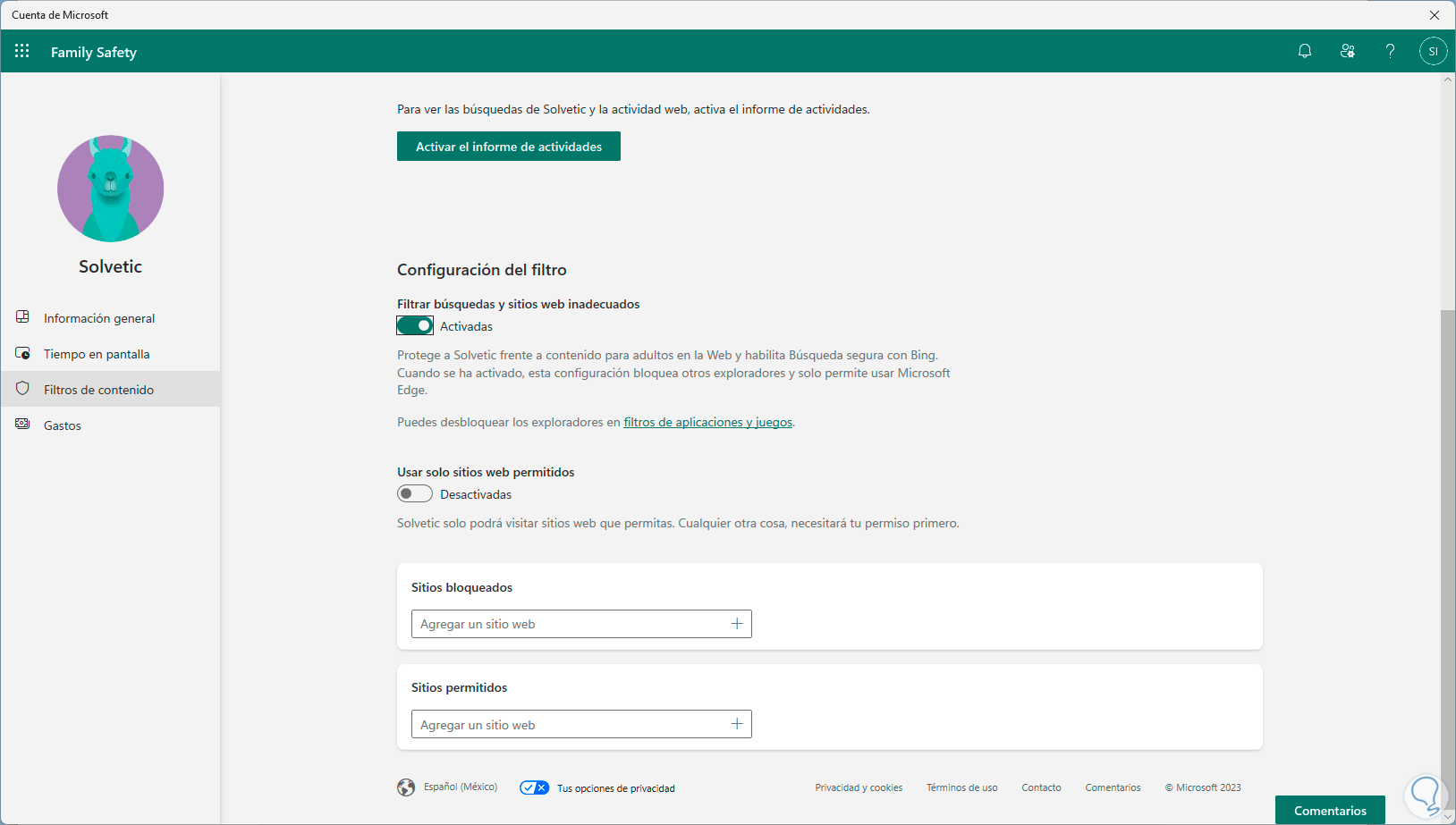The height and width of the screenshot is (825, 1456).
Task: Open filtros de aplicaciones y juegos link
Action: [707, 422]
